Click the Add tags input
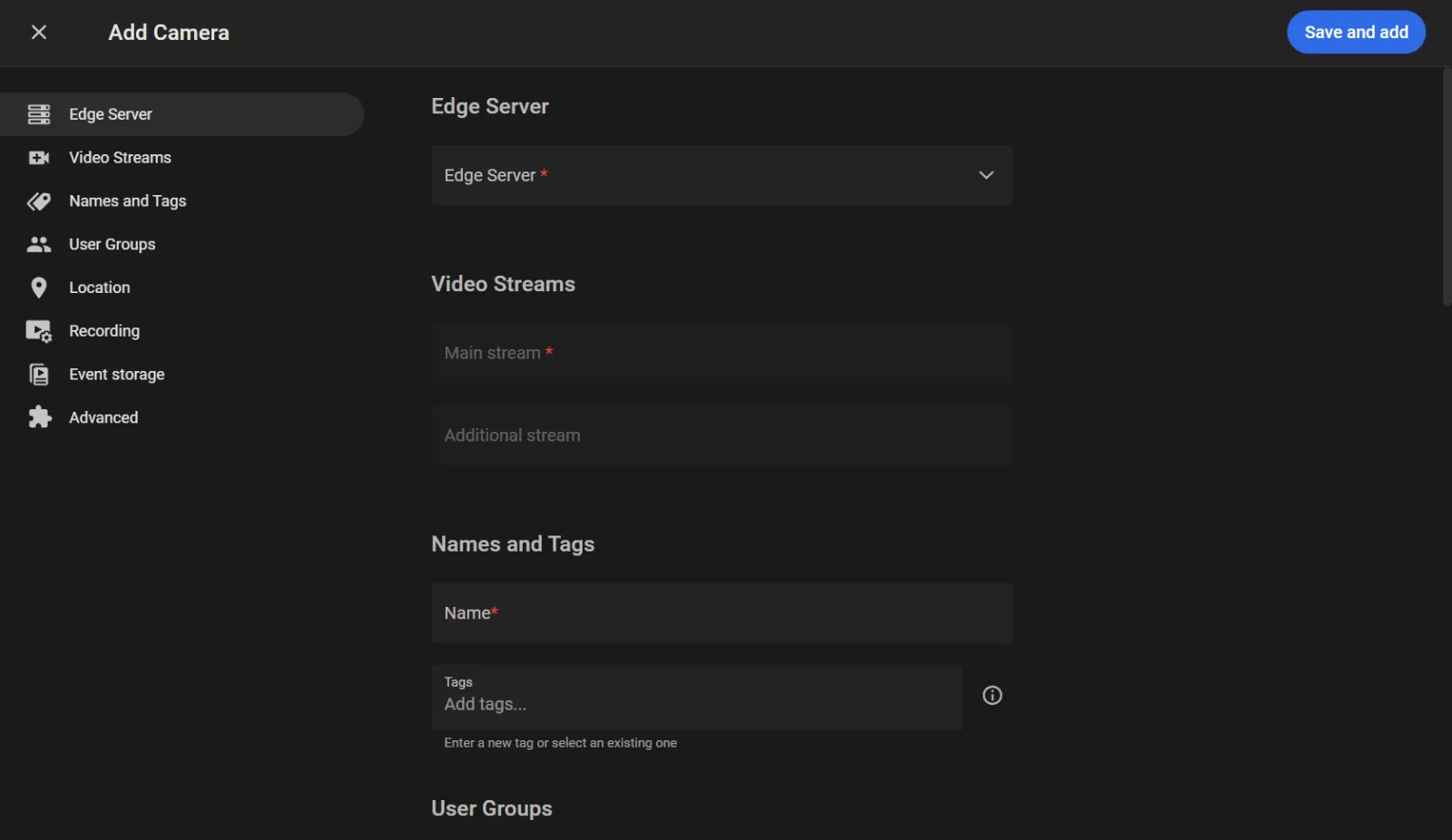This screenshot has width=1452, height=840. (696, 697)
